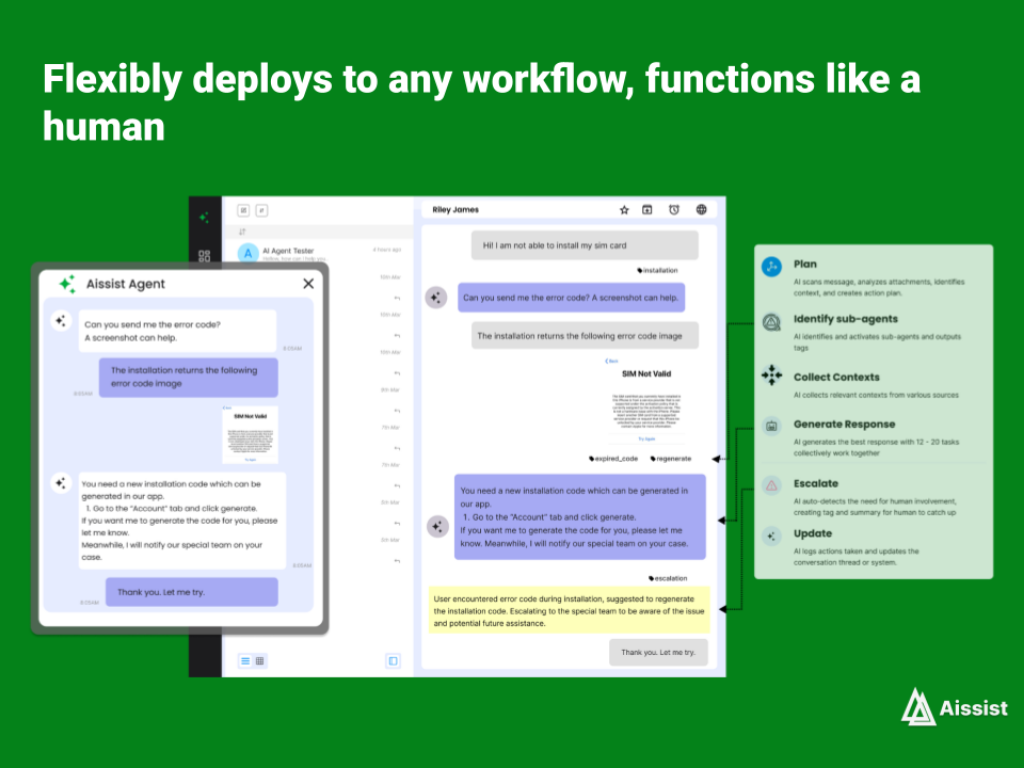
Task: Switch to grid view at the bottom of the inbox
Action: pyautogui.click(x=260, y=661)
